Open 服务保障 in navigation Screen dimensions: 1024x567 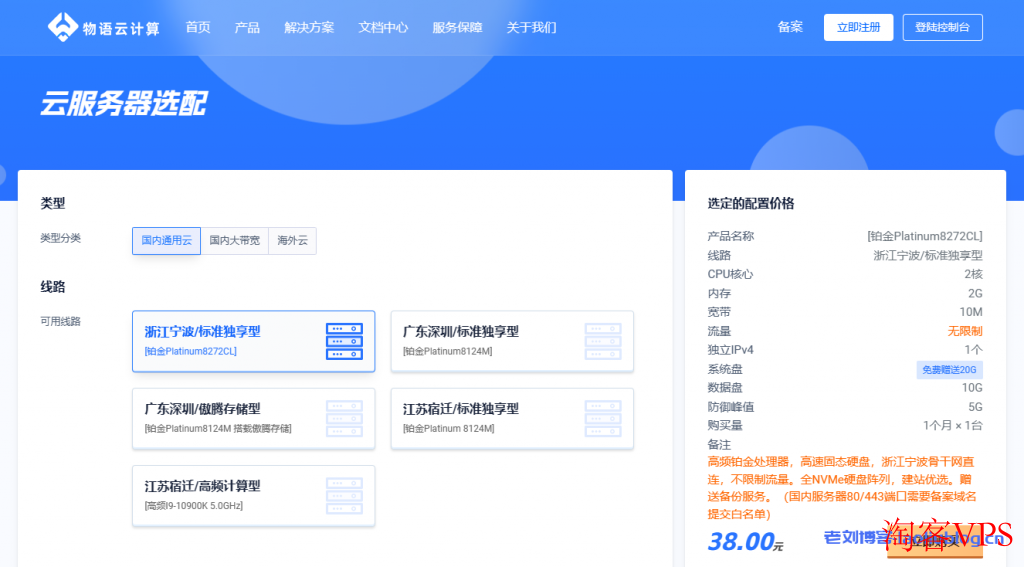click(x=457, y=27)
